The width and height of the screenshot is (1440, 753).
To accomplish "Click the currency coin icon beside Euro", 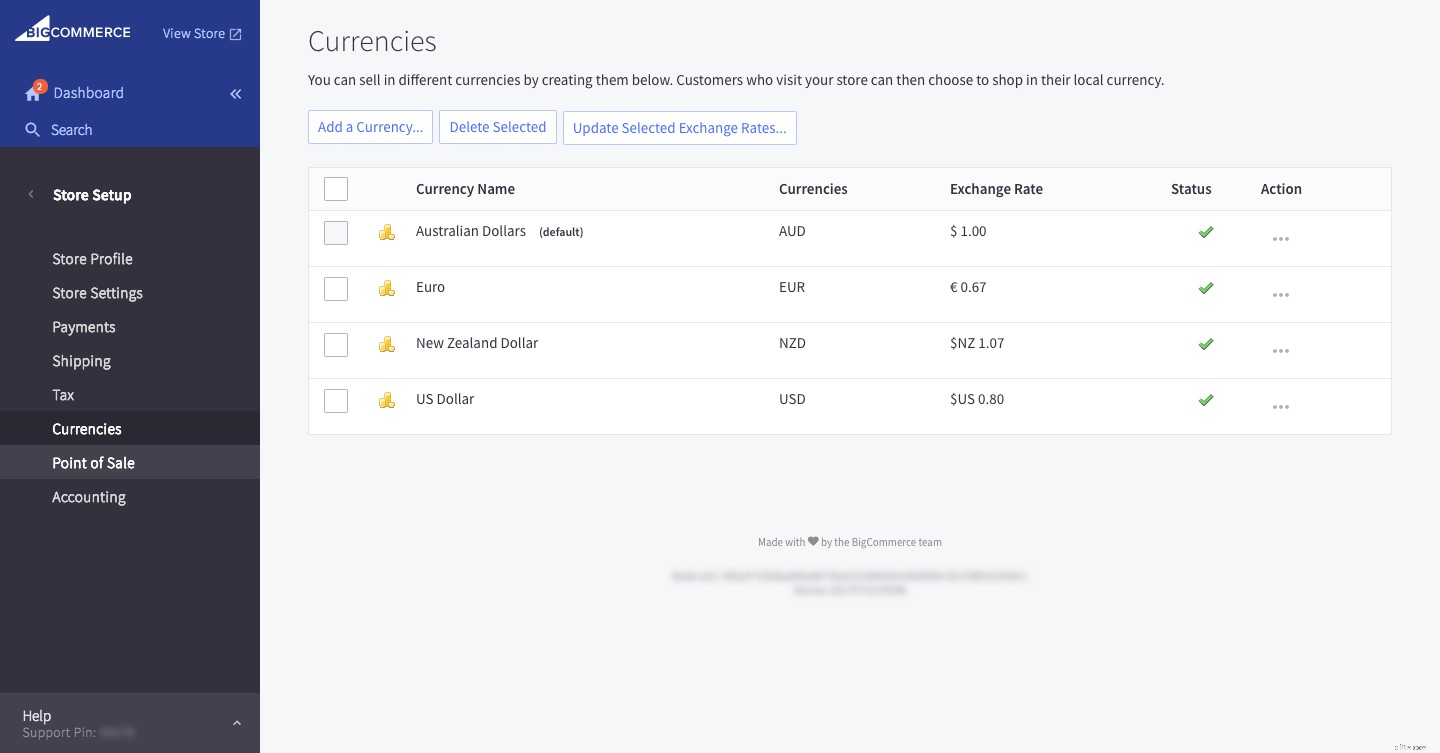I will pos(387,289).
